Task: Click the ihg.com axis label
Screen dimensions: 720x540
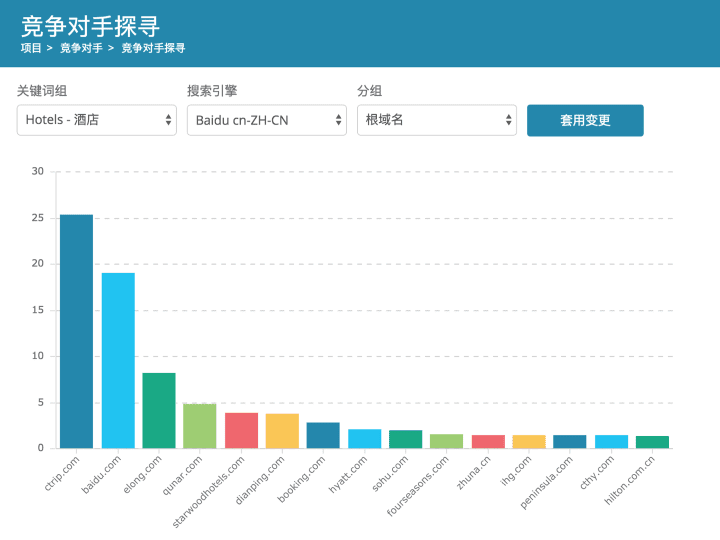Action: coord(515,471)
